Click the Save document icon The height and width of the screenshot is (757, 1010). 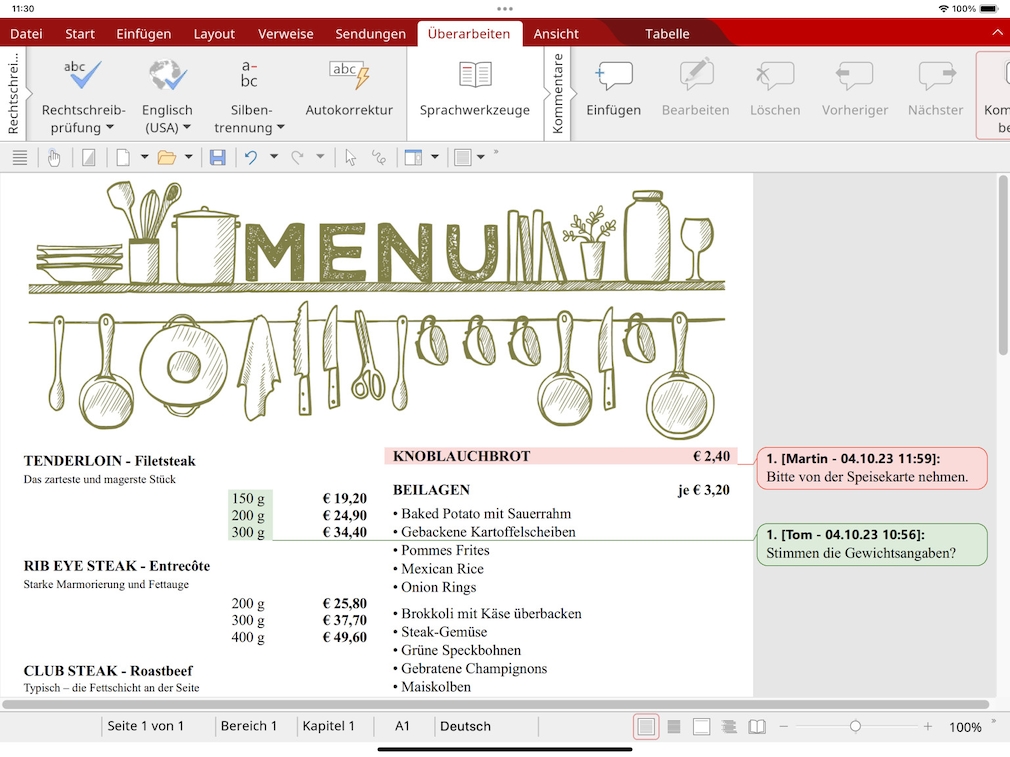click(217, 157)
